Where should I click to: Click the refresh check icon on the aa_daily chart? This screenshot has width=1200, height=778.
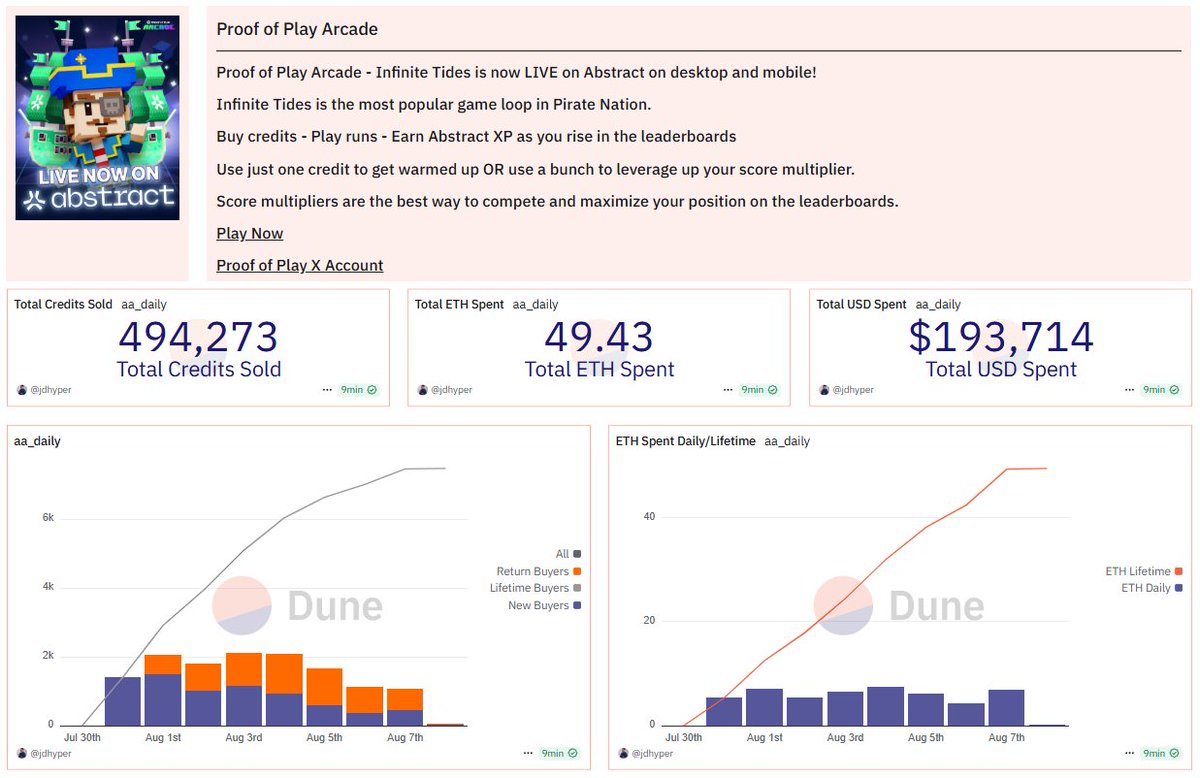point(571,753)
